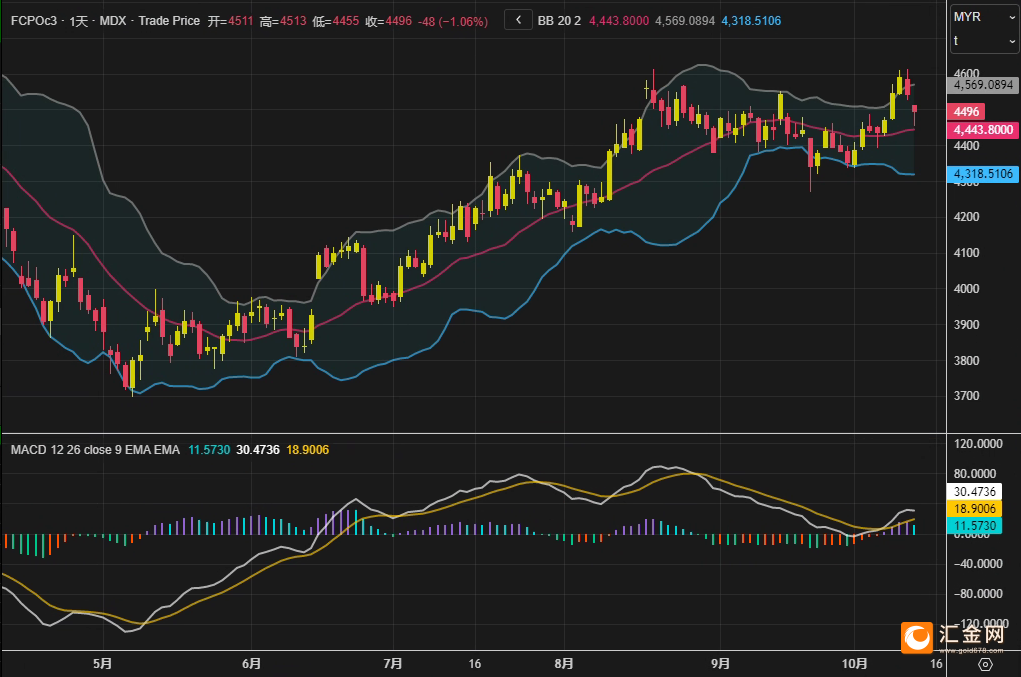This screenshot has height=677, width=1021.
Task: Click the pink 4,443.8000 middle band tag
Action: click(x=983, y=130)
